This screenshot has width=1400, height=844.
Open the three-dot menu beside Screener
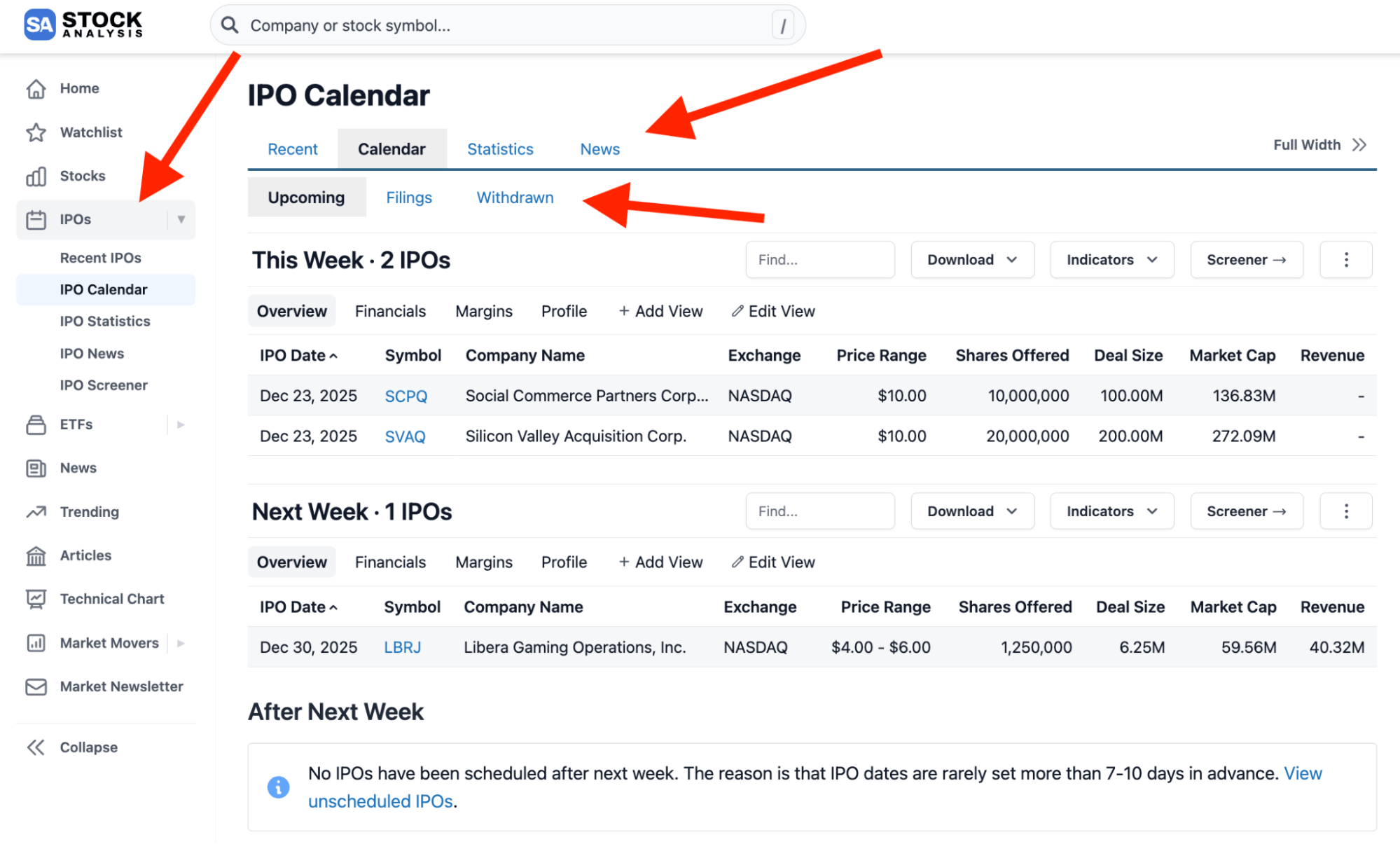tap(1345, 259)
